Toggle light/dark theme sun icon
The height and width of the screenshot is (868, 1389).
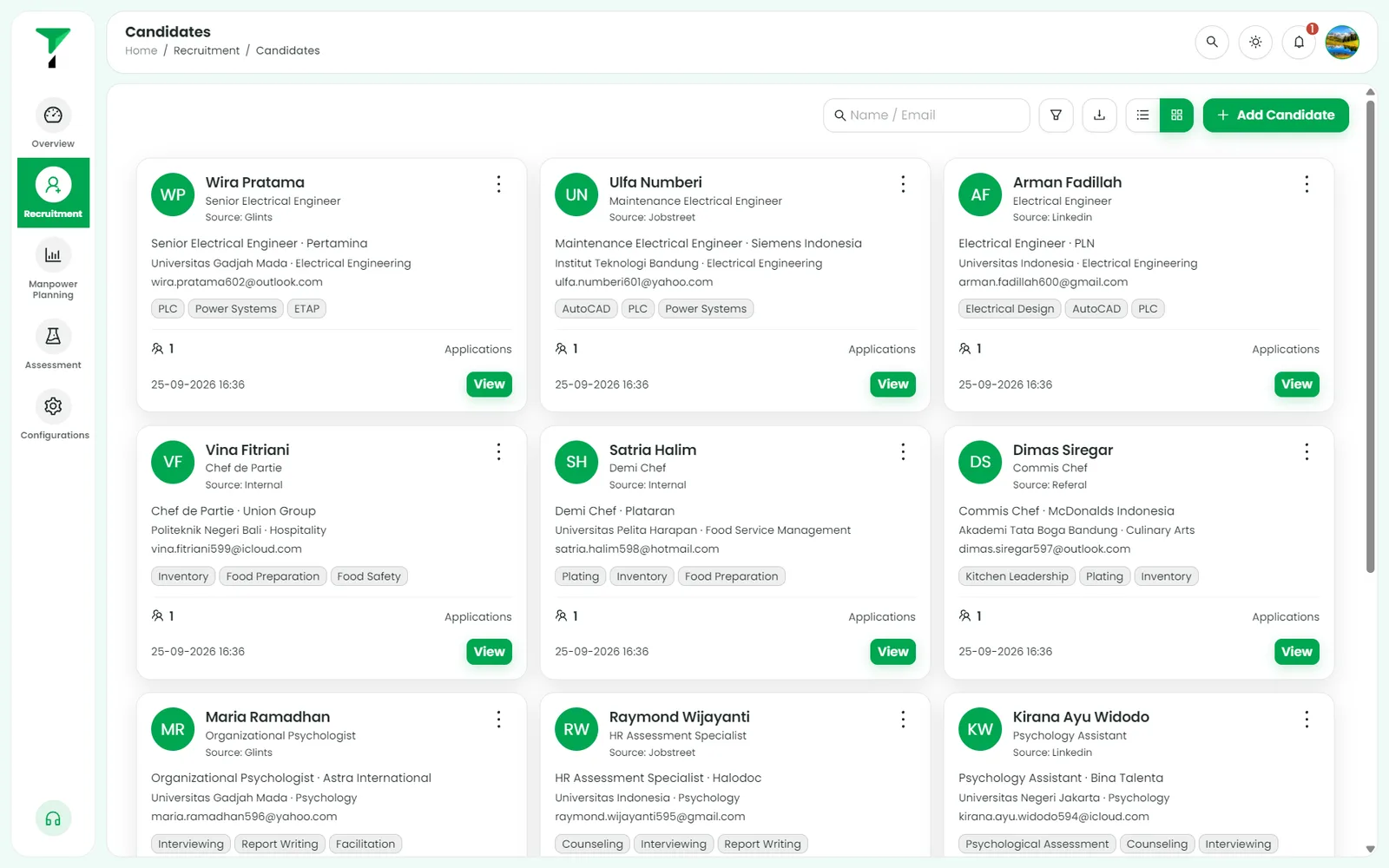pyautogui.click(x=1255, y=42)
